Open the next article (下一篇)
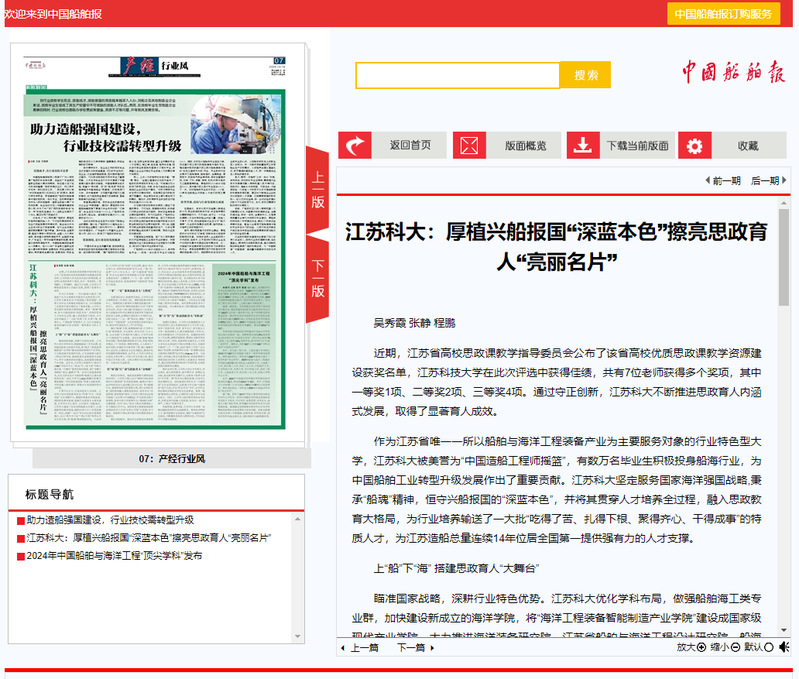Screen dimensions: 799x679 click(412, 647)
